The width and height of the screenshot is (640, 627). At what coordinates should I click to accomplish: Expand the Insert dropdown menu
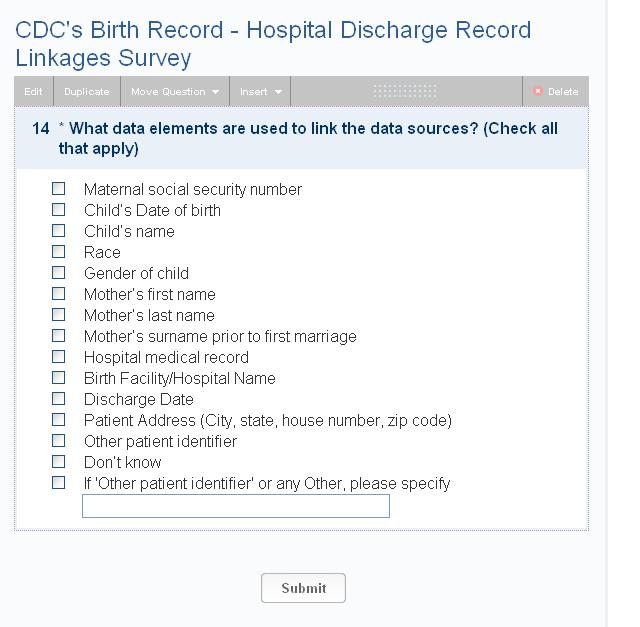tap(260, 91)
